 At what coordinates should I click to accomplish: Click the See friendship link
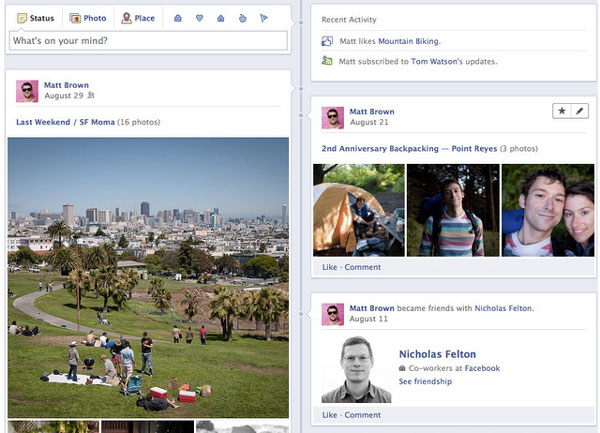point(424,382)
